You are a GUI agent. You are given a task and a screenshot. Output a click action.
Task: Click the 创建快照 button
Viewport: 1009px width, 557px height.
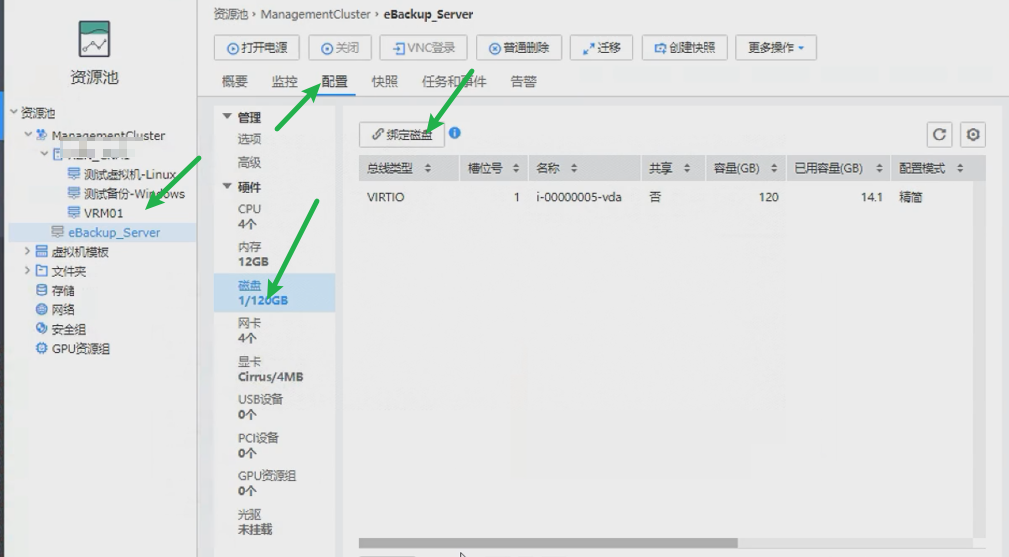point(685,48)
